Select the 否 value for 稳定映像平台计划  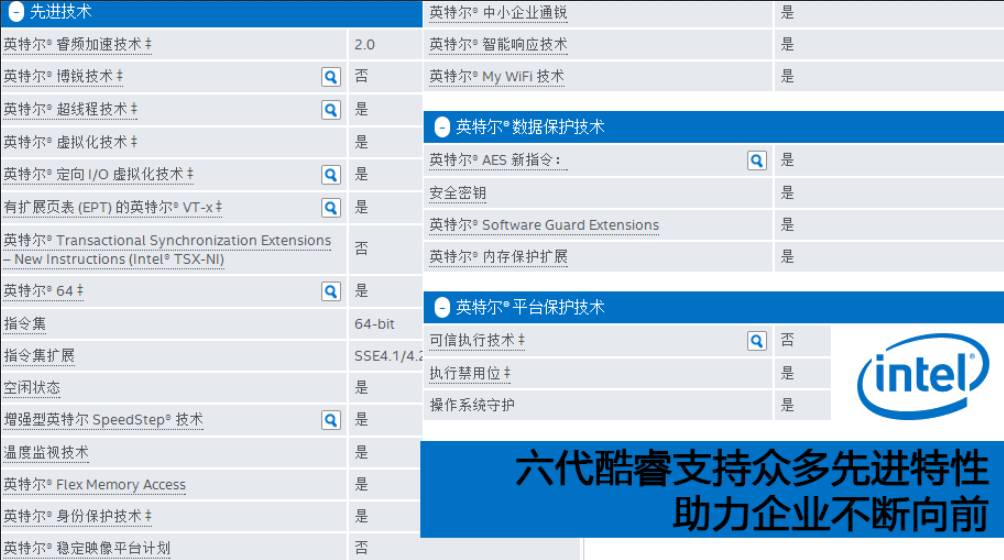point(361,548)
